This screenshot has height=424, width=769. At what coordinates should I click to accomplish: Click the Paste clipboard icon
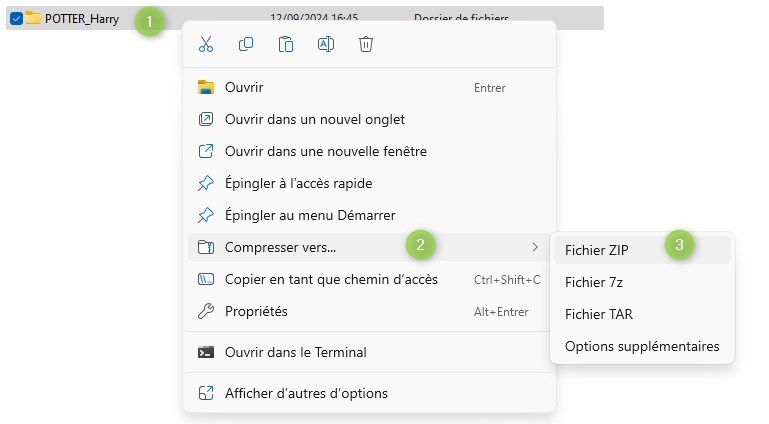click(286, 44)
